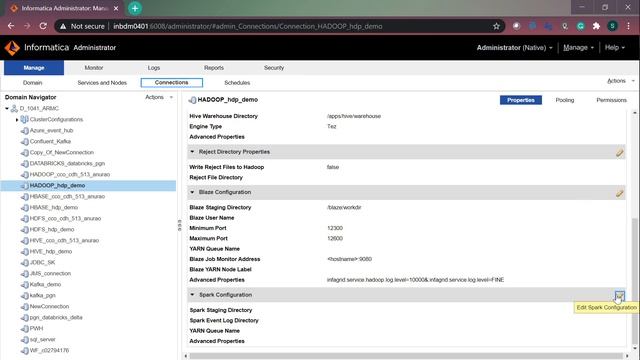Collapse Reject Directory Properties section
Viewport: 640px width, 360px height.
pyautogui.click(x=192, y=152)
